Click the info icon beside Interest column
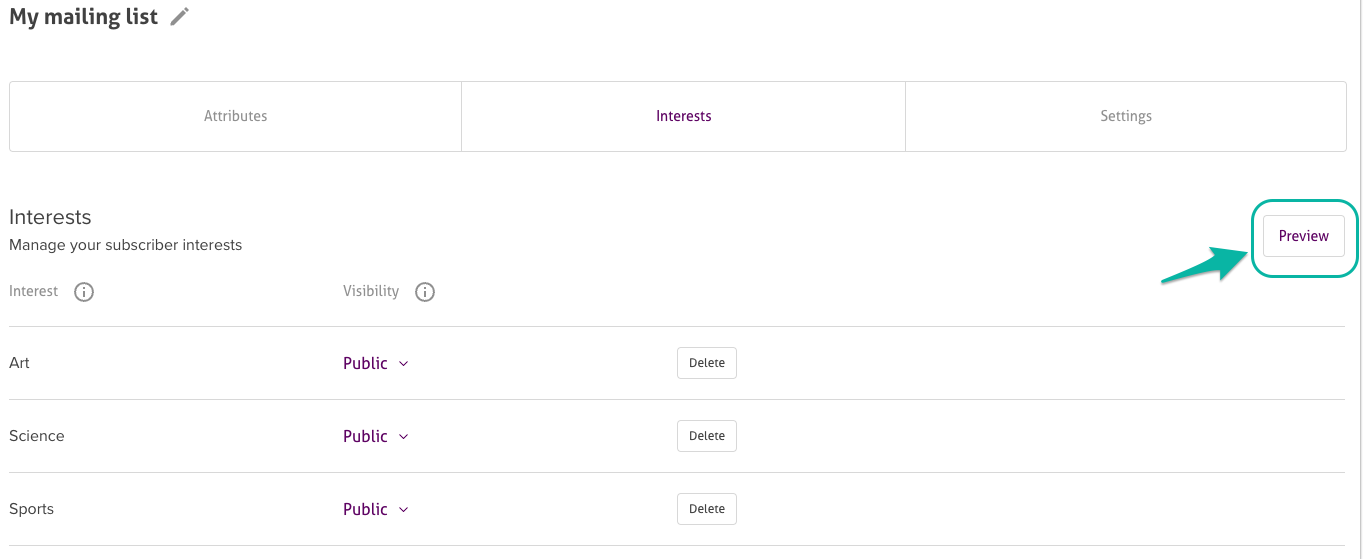This screenshot has height=559, width=1364. pos(84,292)
